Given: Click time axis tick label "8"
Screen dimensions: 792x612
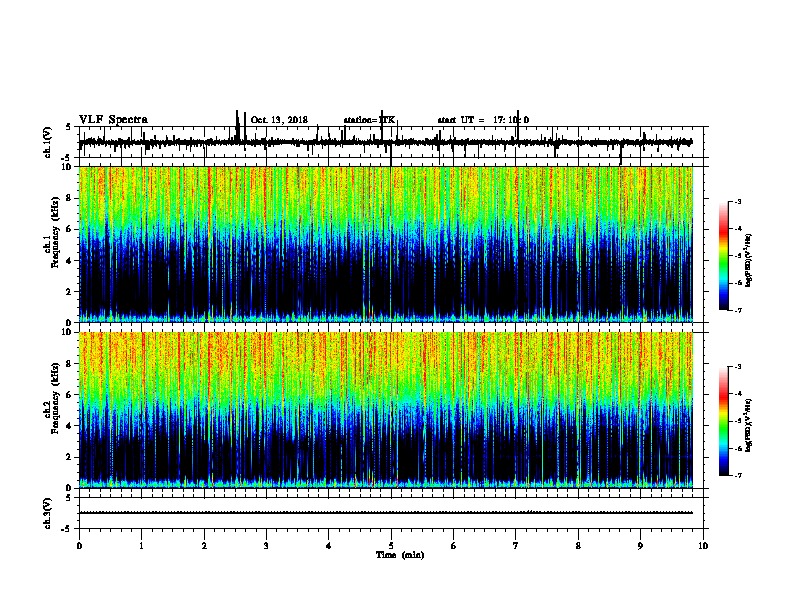Looking at the screenshot, I should pos(578,546).
